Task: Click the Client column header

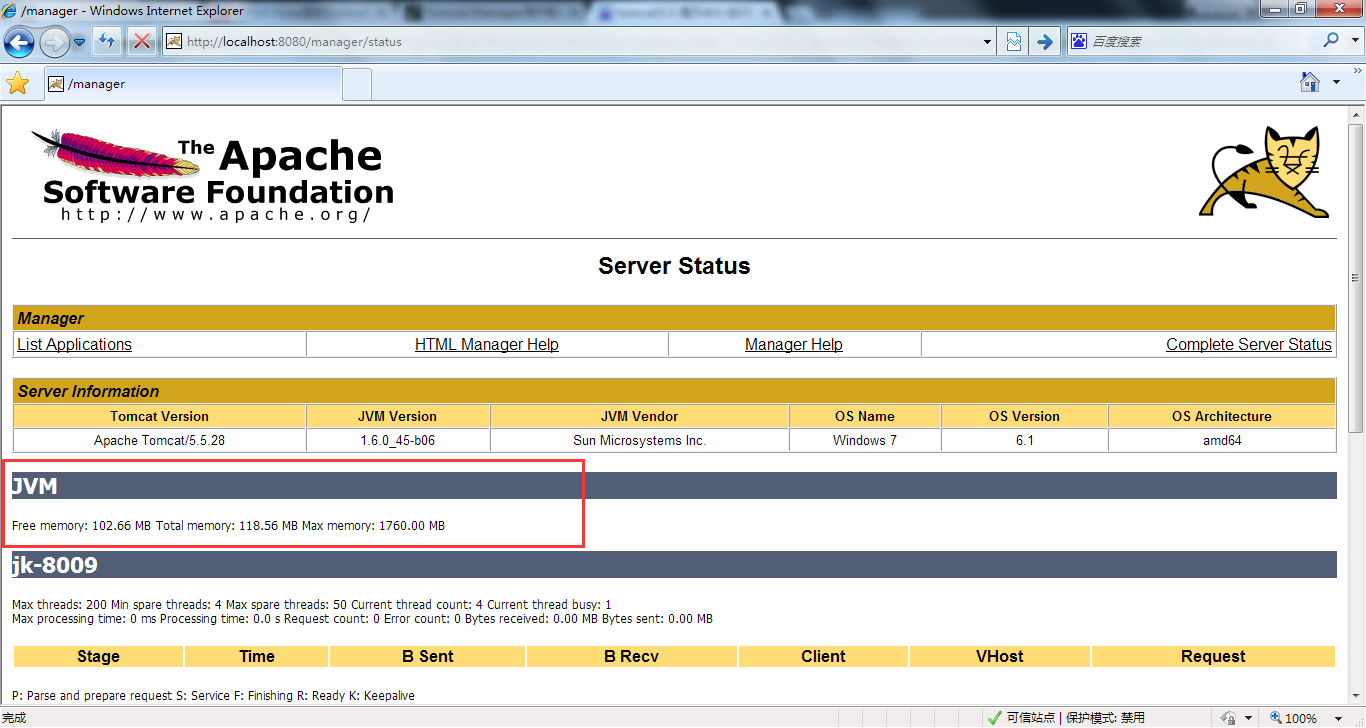Action: (x=823, y=656)
